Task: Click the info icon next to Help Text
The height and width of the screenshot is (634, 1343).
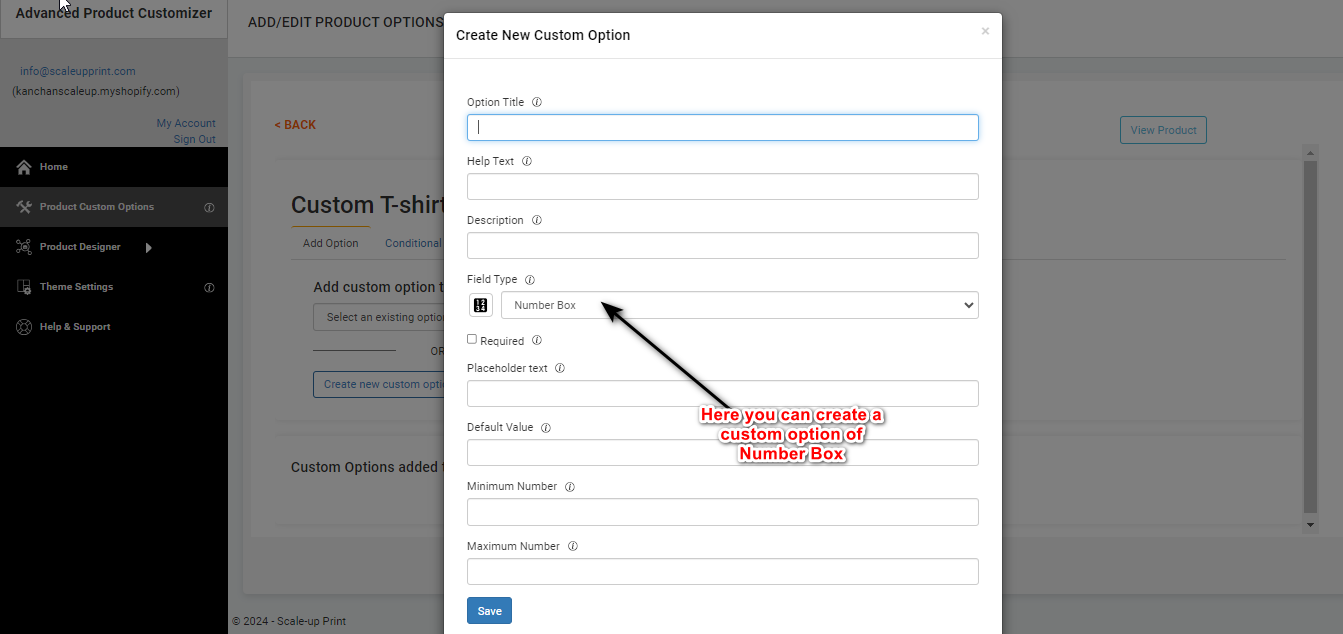Action: [527, 161]
